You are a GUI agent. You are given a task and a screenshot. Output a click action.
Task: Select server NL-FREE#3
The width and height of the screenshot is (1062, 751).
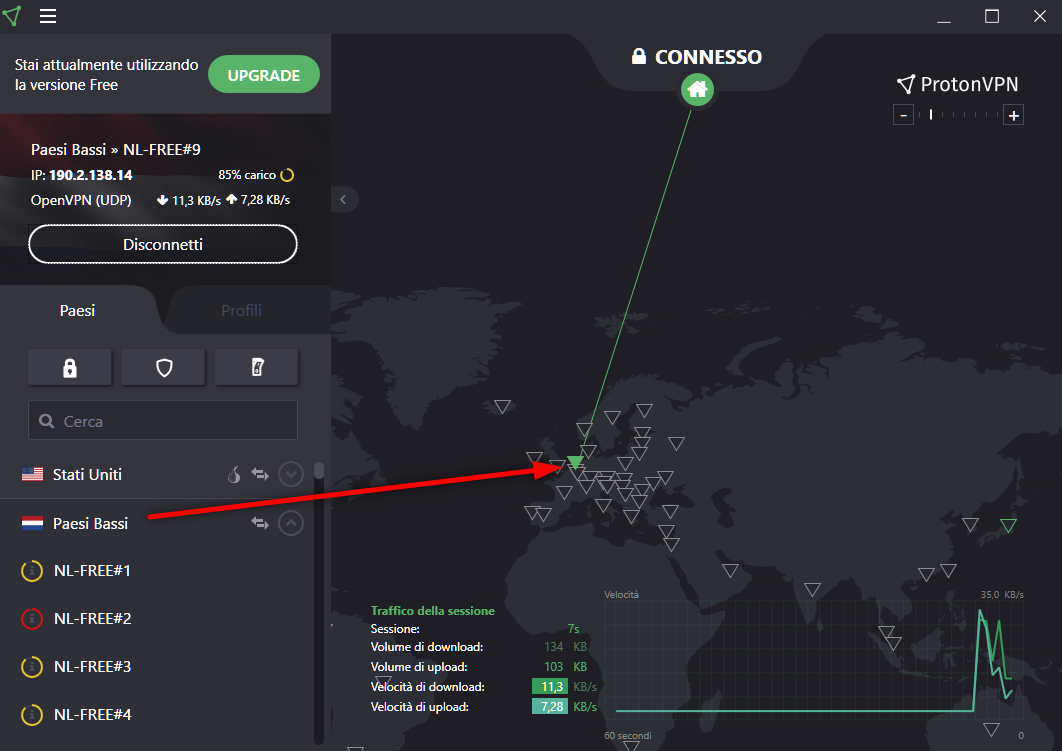point(93,666)
